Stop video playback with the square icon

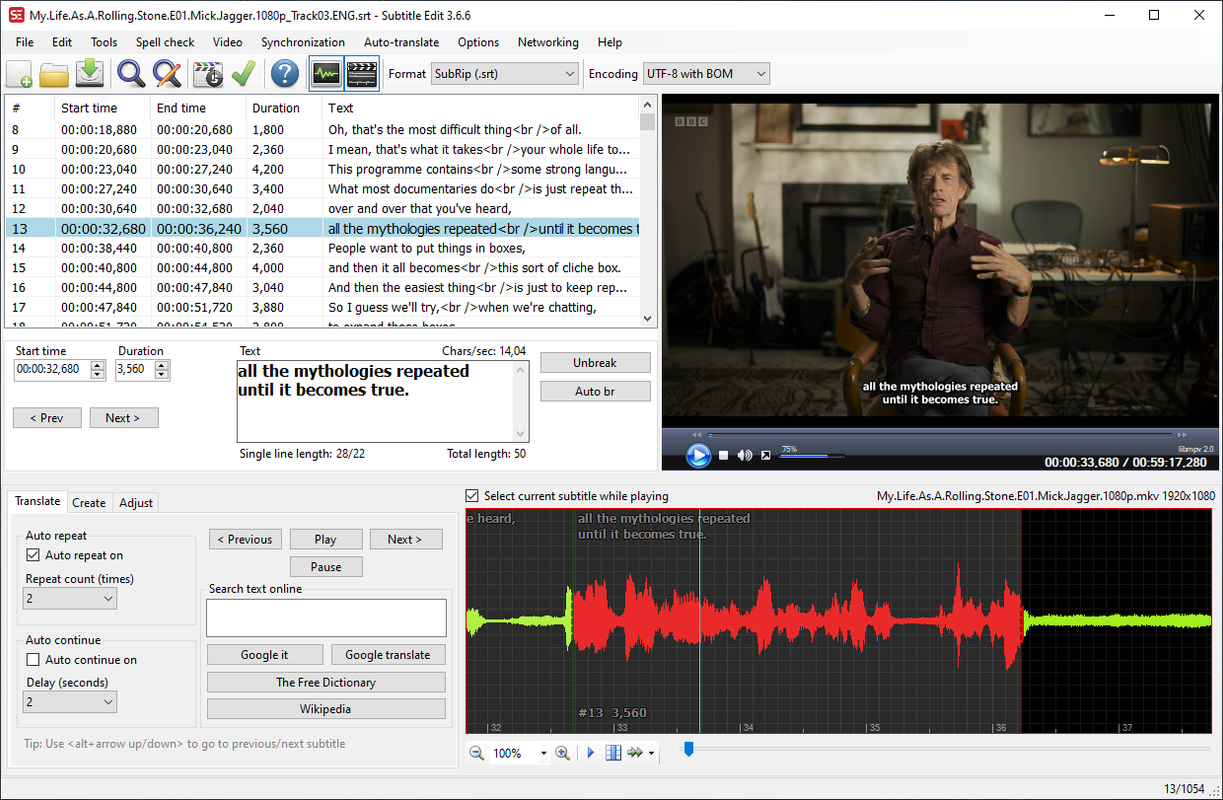[723, 456]
